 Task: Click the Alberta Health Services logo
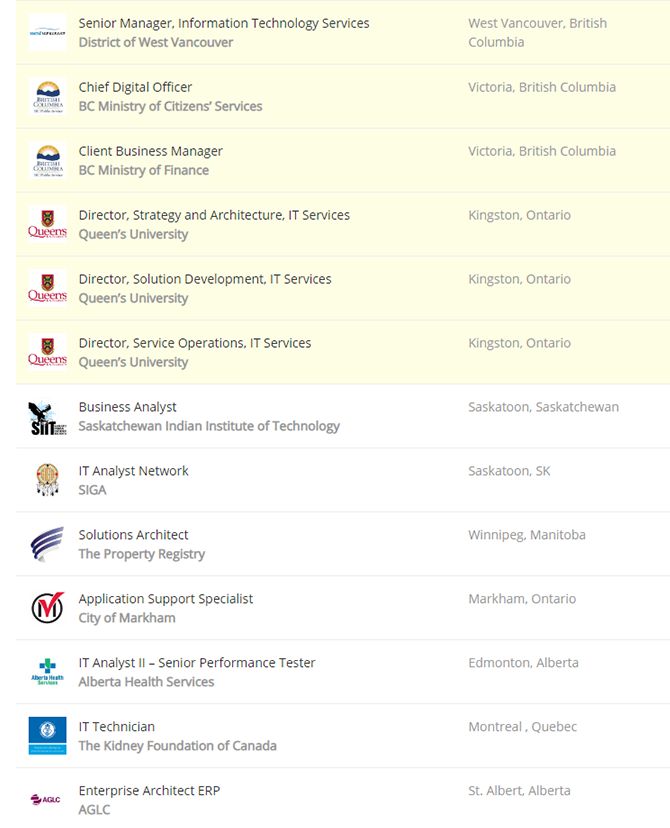point(47,672)
